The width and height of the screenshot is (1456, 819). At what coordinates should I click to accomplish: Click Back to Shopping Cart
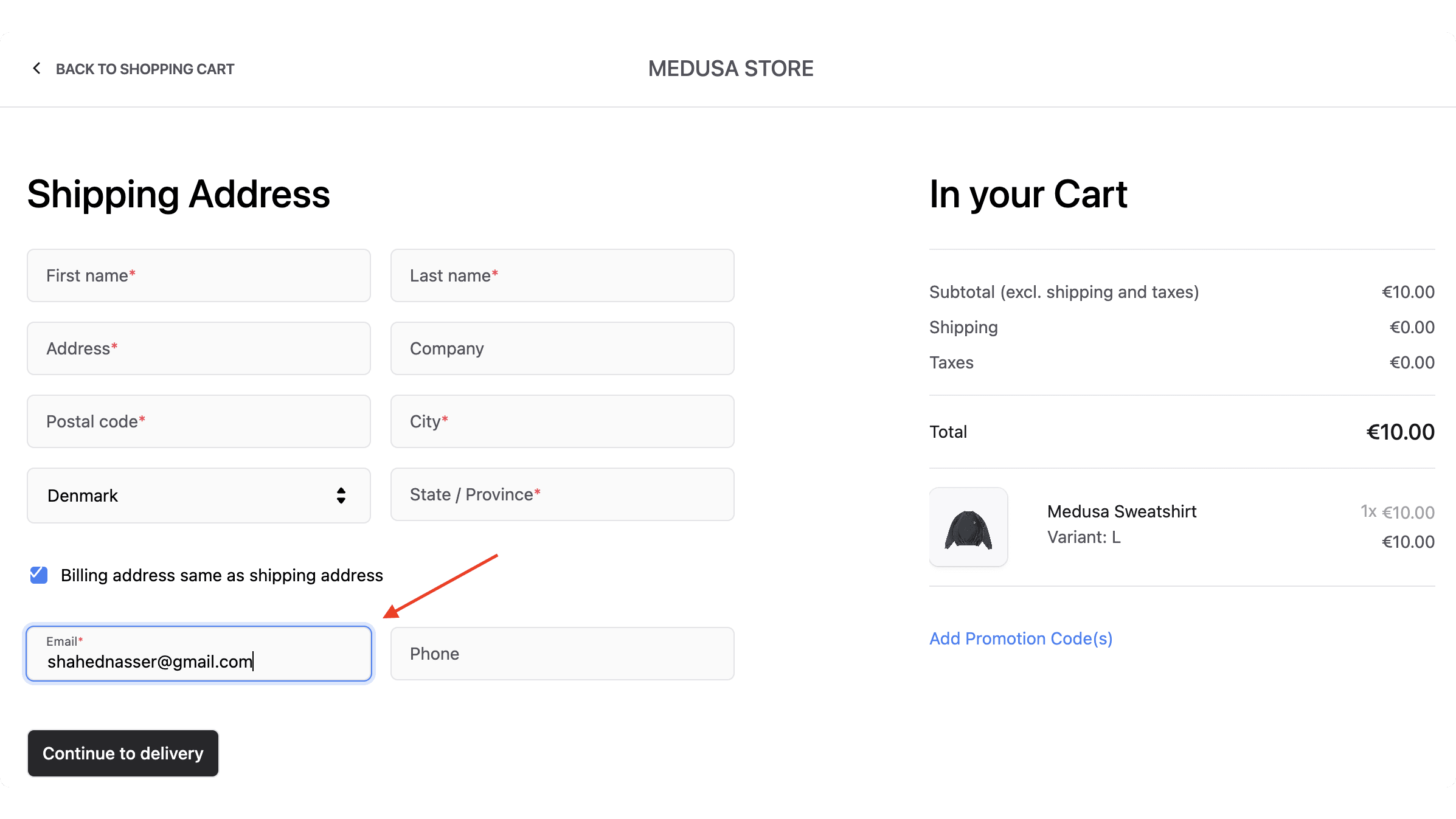point(145,69)
